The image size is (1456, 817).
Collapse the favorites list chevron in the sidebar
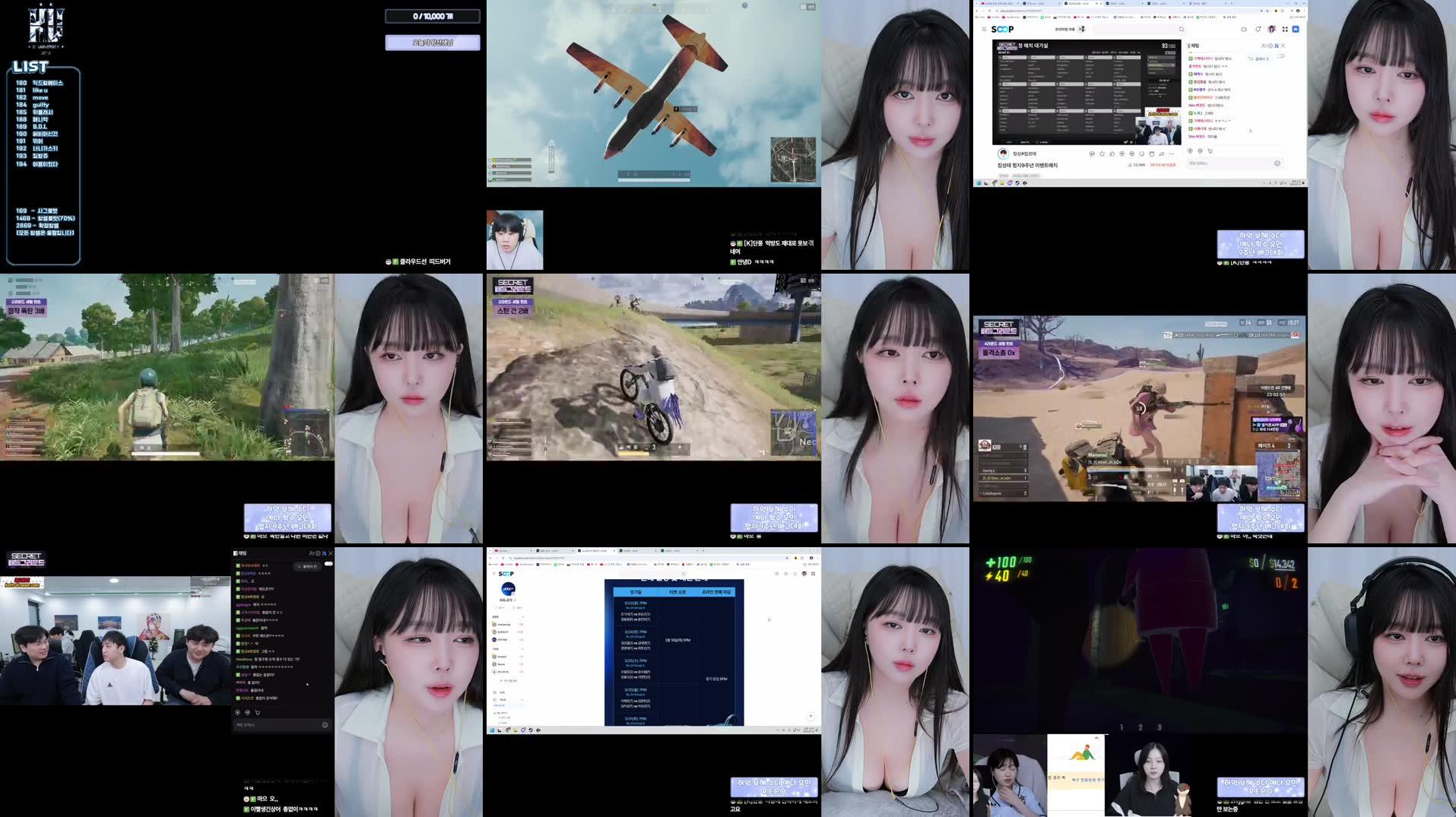pos(523,617)
